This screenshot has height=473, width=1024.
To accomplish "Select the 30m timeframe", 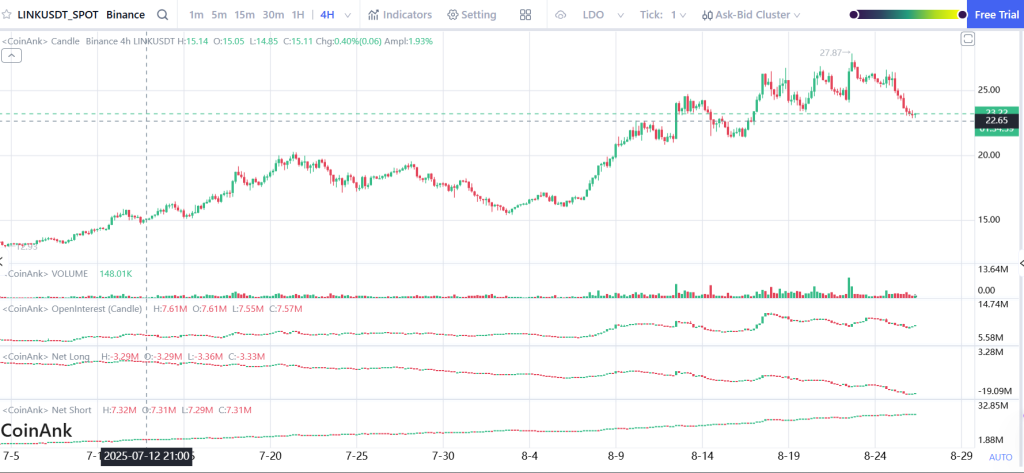I will [x=273, y=14].
